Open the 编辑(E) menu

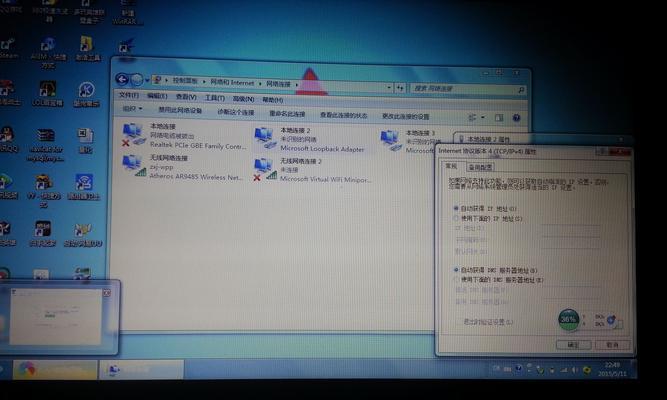(x=157, y=96)
